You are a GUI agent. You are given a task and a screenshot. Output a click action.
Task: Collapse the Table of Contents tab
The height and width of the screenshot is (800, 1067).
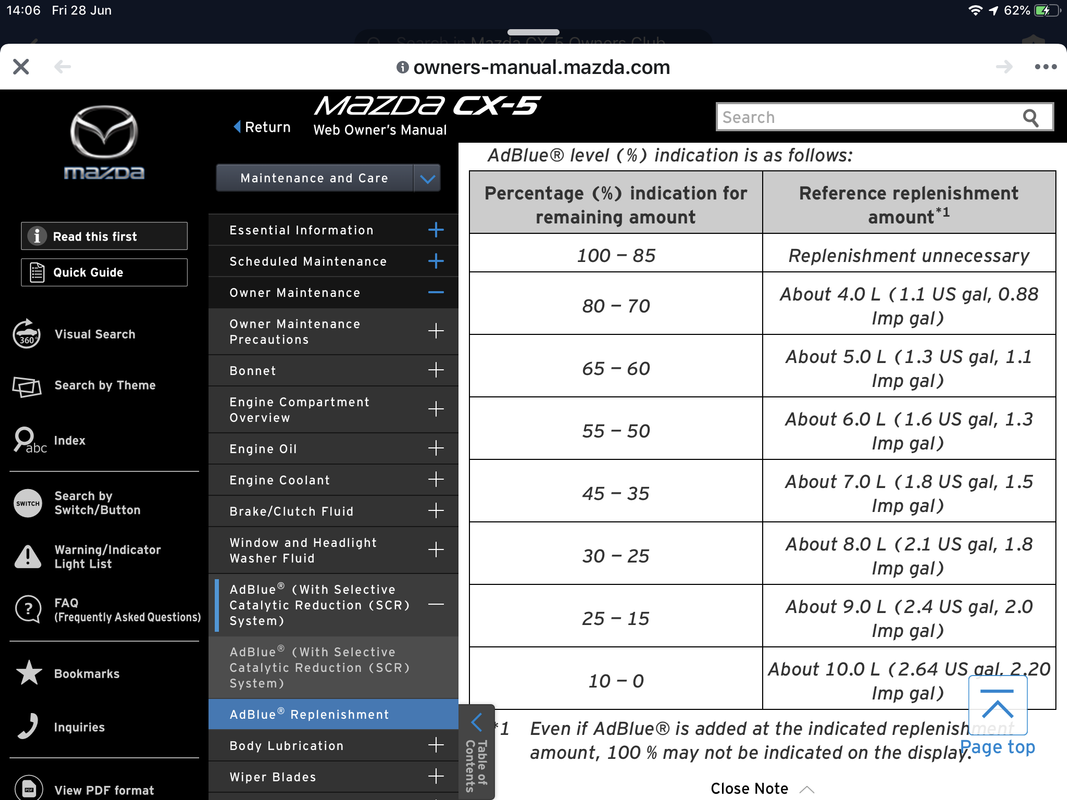click(477, 752)
